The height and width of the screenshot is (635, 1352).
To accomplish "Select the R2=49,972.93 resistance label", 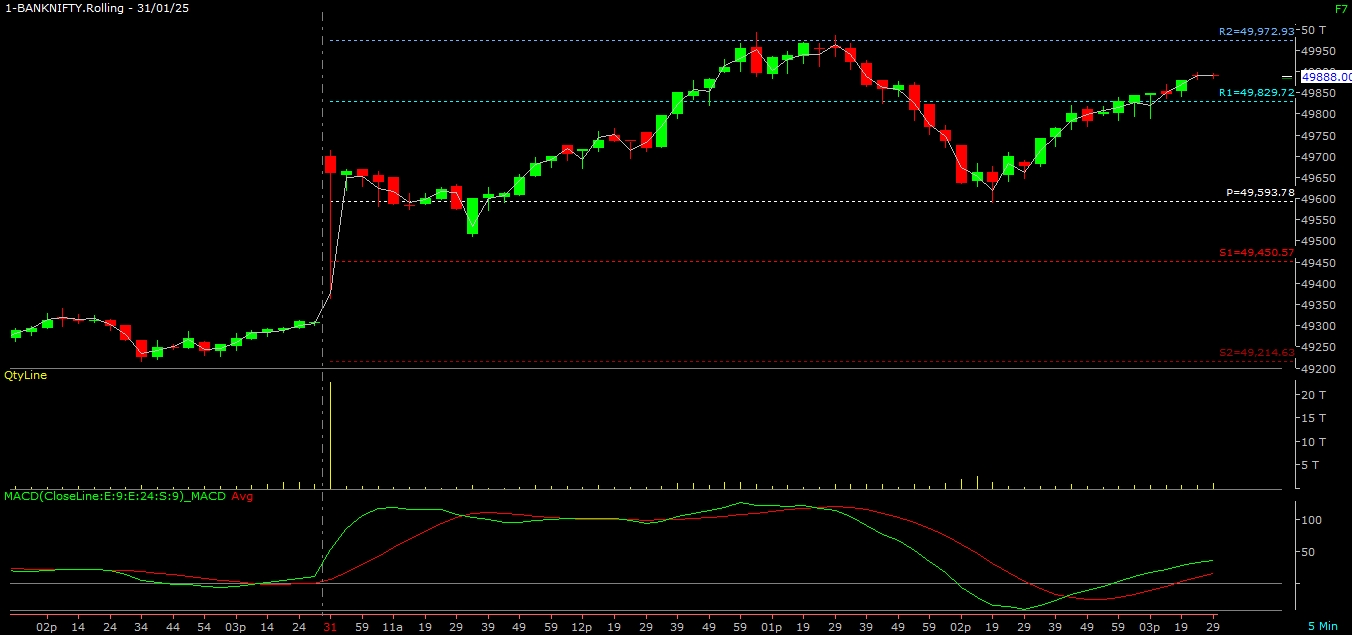I will click(1256, 32).
